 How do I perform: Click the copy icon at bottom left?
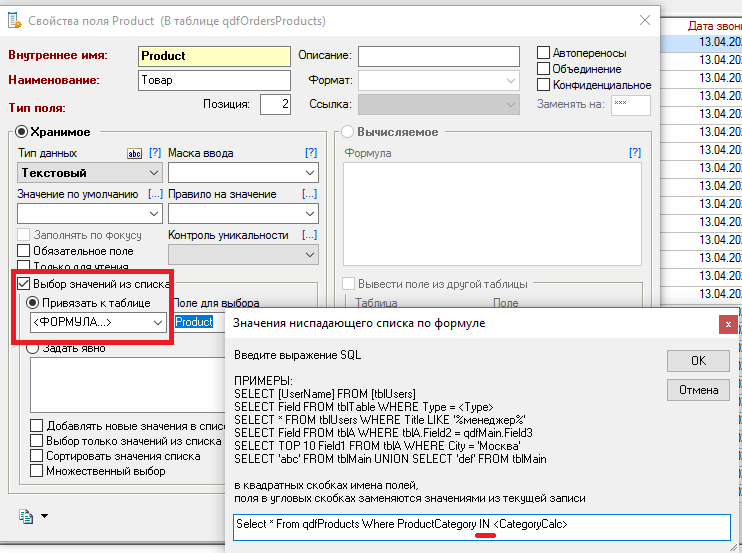tap(25, 515)
